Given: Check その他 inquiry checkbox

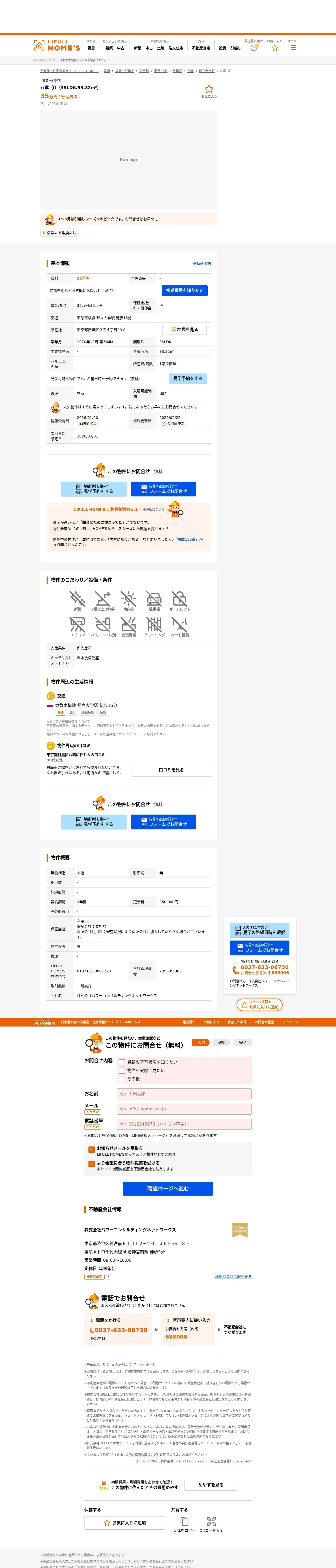Looking at the screenshot, I should point(122,1079).
